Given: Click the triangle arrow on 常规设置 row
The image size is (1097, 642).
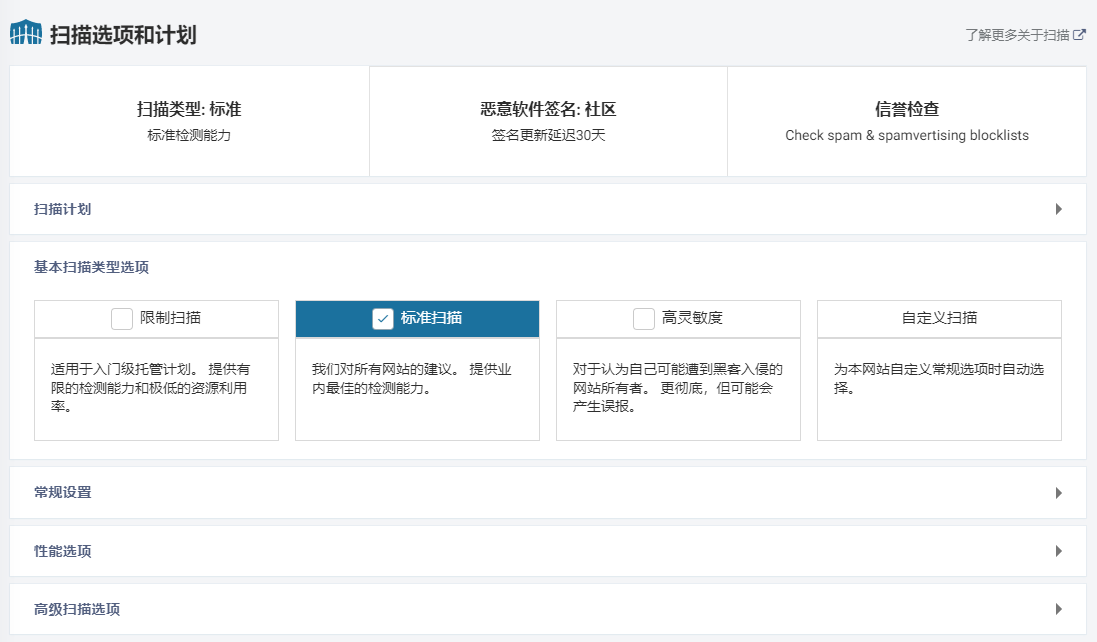Looking at the screenshot, I should point(1058,493).
